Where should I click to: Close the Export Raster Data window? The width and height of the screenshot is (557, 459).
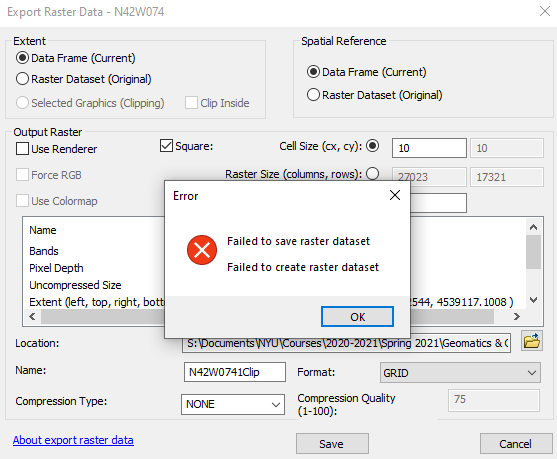[x=545, y=11]
